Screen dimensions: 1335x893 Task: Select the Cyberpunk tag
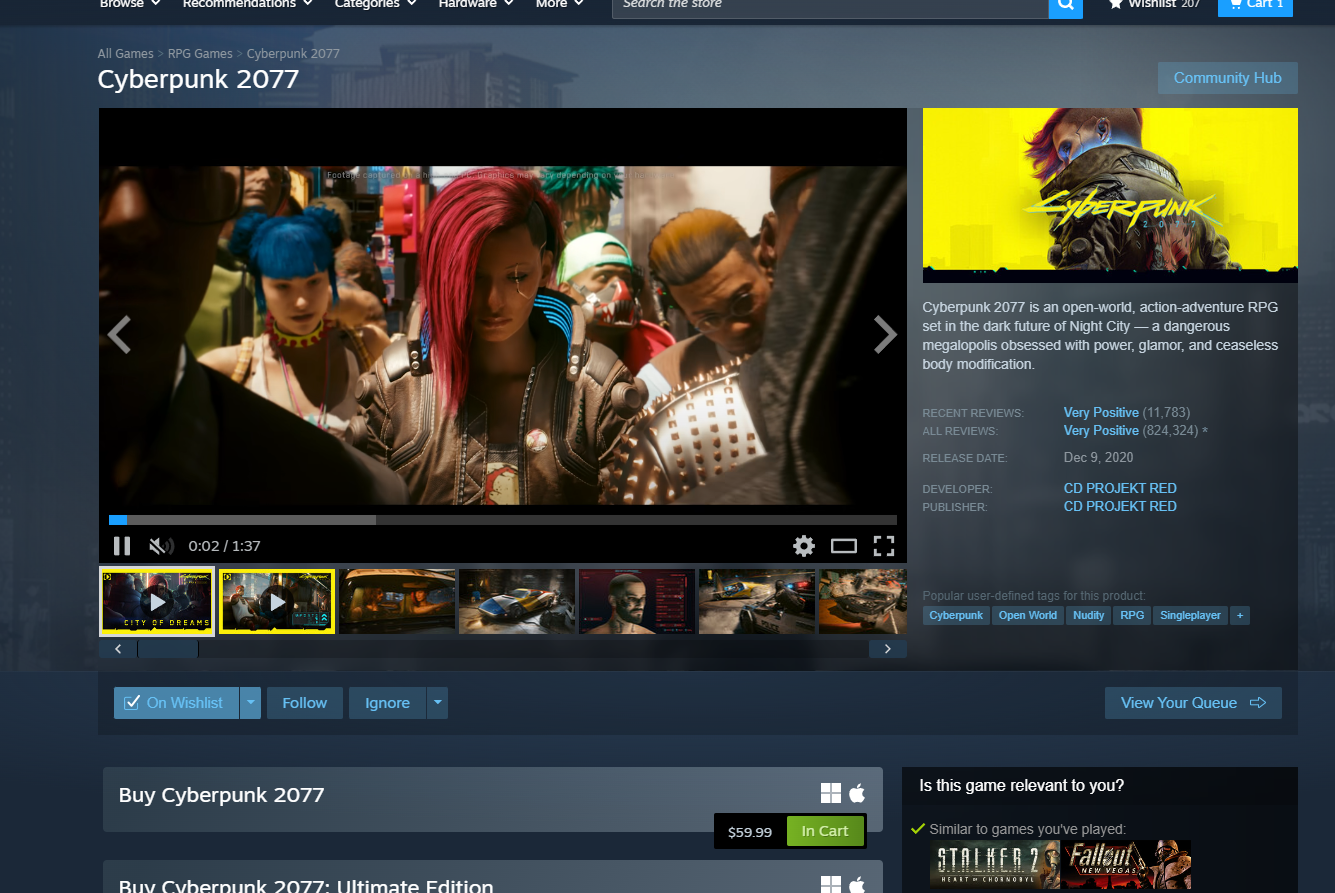tap(956, 615)
